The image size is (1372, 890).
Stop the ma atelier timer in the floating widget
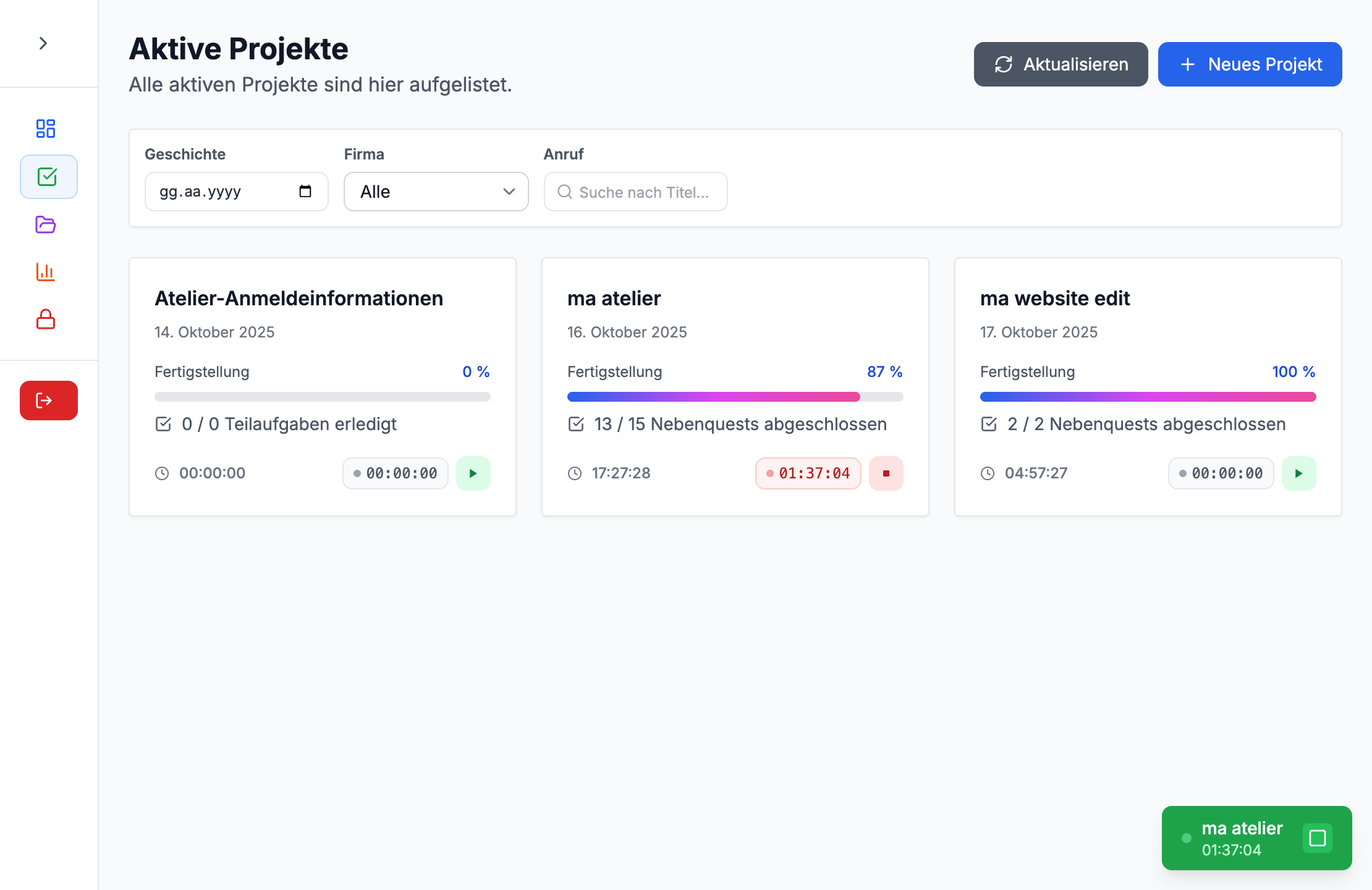(x=1318, y=838)
